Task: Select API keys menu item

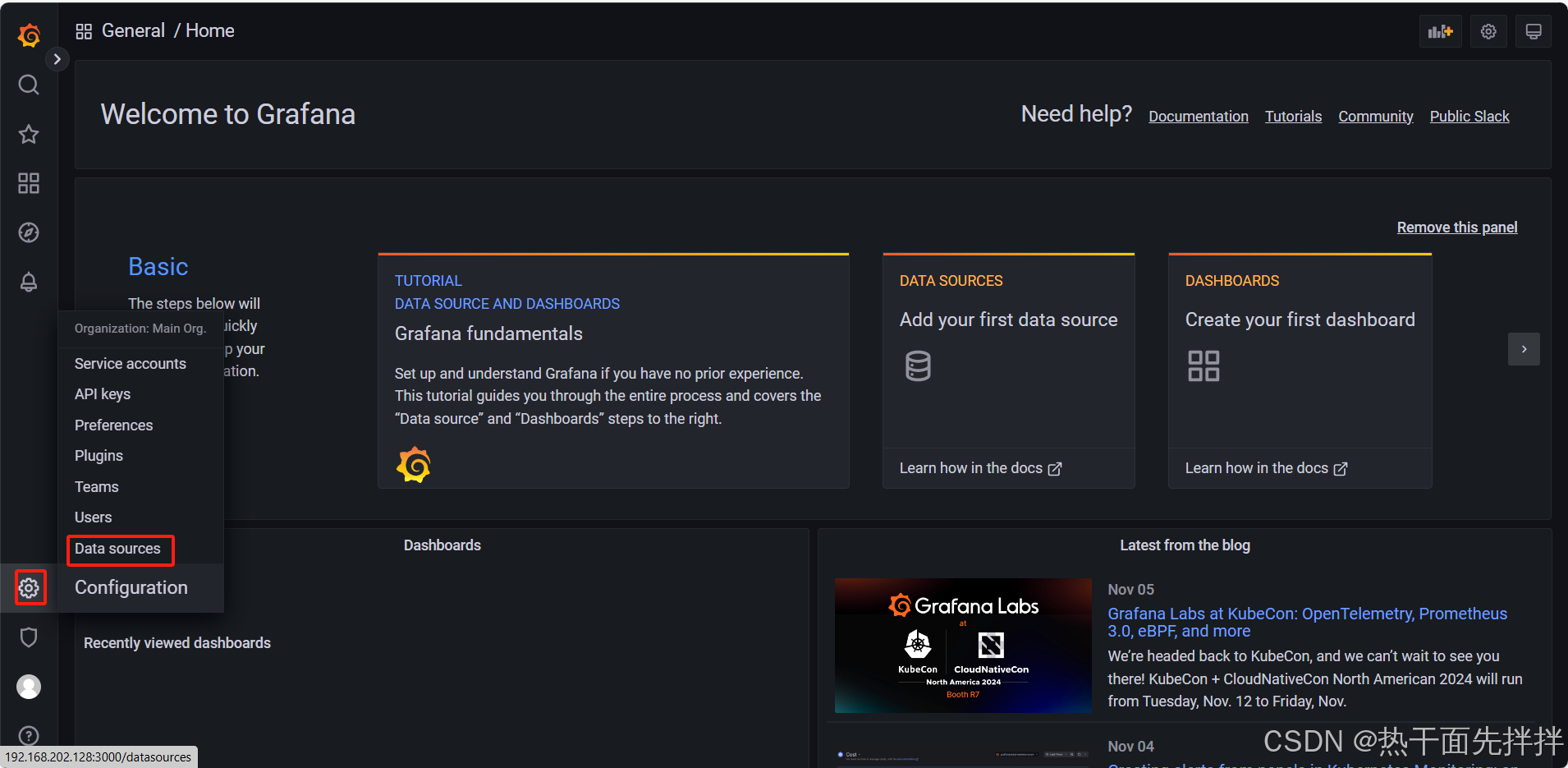Action: (x=103, y=394)
